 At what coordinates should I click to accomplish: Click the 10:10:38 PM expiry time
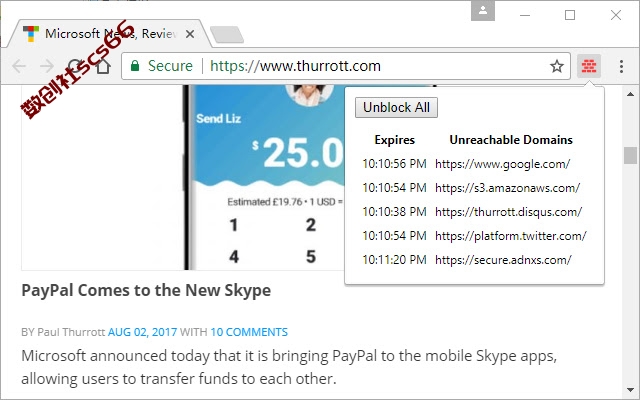point(394,212)
